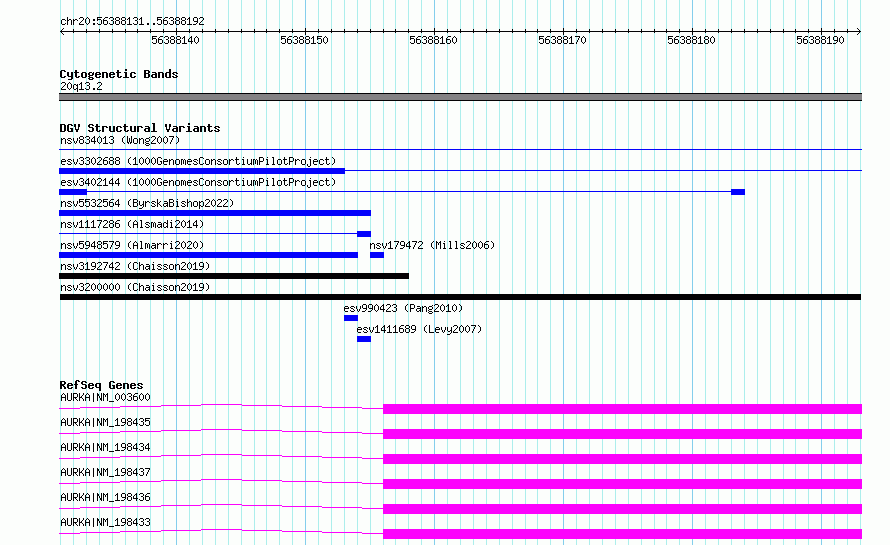Open variant nsv834013 (Wong2007)
The image size is (890, 545).
[120, 140]
